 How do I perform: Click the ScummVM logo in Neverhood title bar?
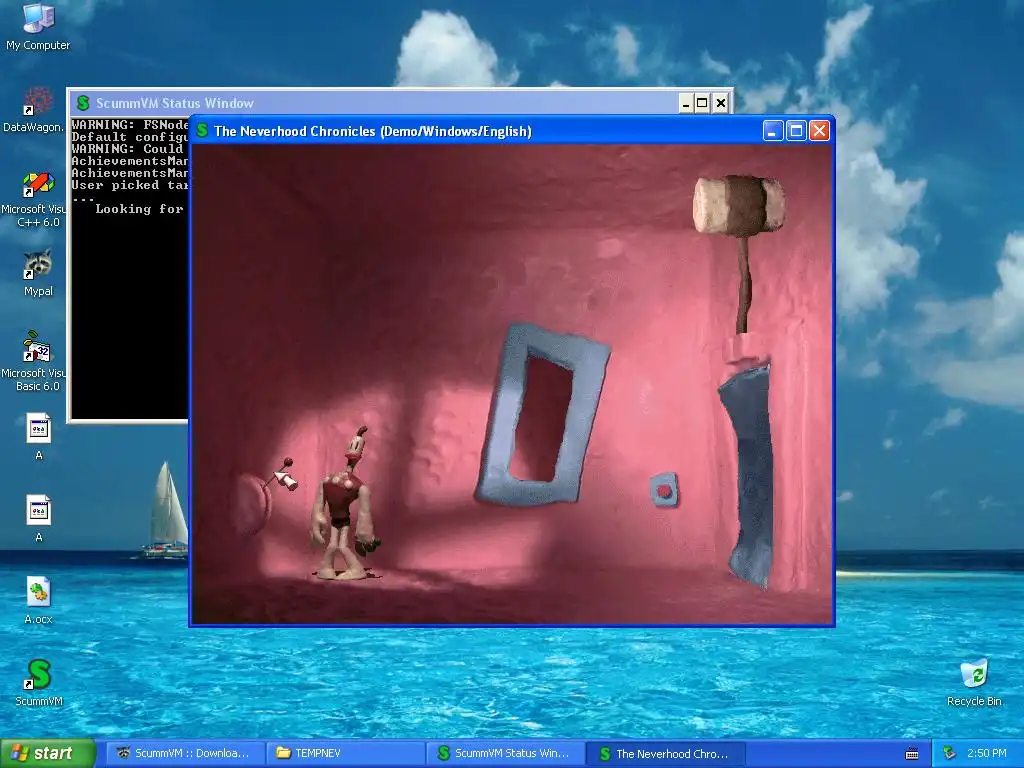tap(202, 131)
